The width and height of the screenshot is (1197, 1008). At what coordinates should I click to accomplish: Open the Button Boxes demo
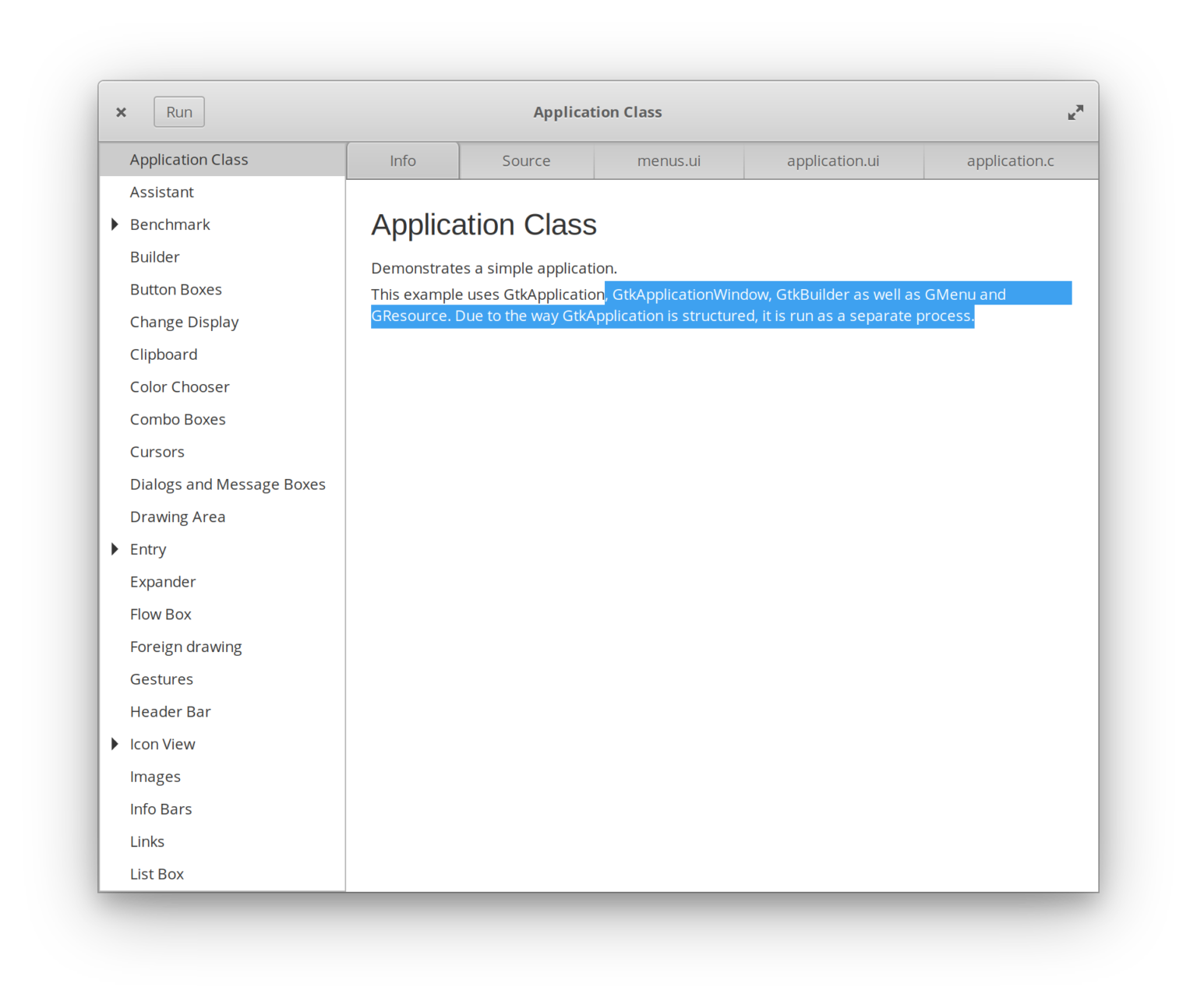pyautogui.click(x=176, y=289)
